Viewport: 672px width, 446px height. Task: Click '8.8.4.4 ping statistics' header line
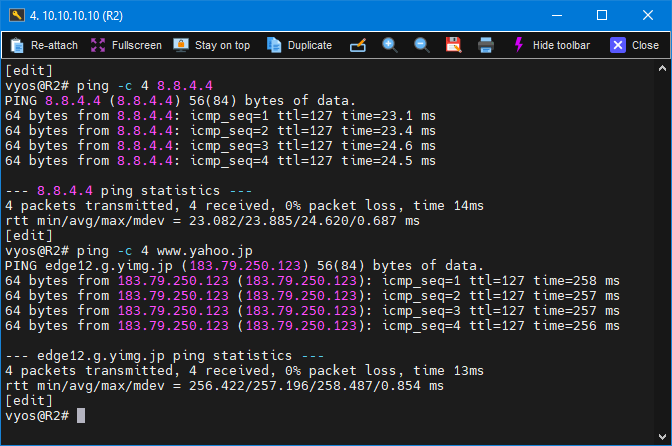129,191
